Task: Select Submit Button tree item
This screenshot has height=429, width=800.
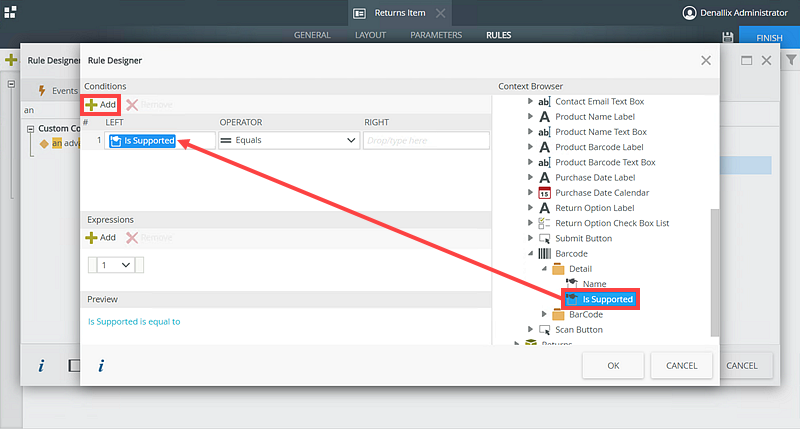Action: [583, 238]
